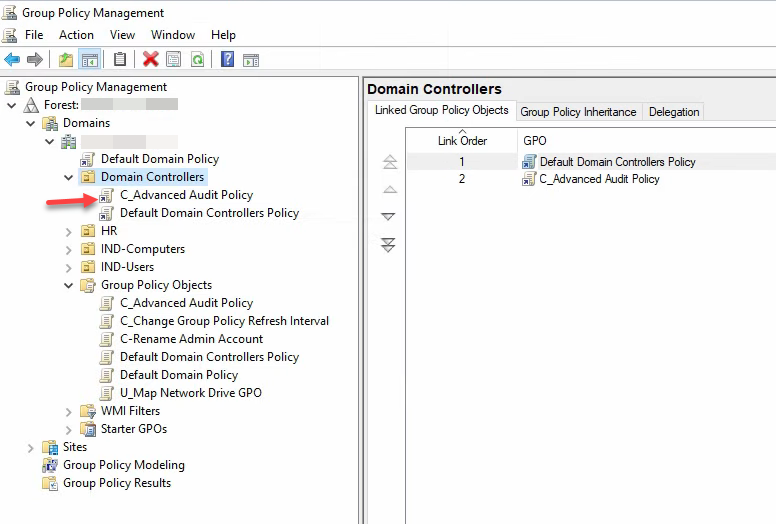This screenshot has height=524, width=776.
Task: Move link down with single down arrow
Action: click(388, 217)
